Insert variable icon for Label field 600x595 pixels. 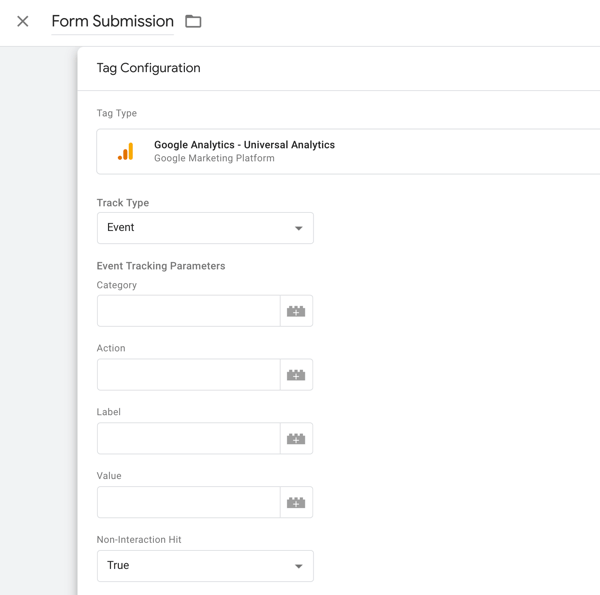(296, 439)
